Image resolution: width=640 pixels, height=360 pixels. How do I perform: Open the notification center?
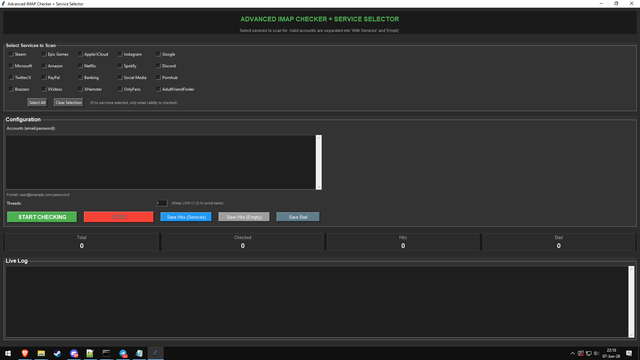(x=629, y=353)
